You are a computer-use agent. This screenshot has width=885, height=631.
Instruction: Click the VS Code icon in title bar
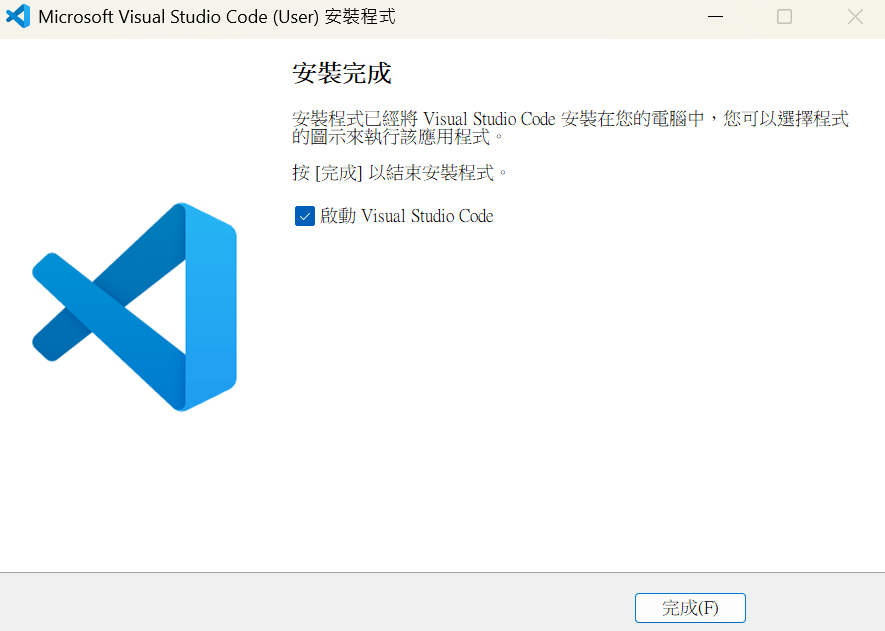(x=18, y=16)
